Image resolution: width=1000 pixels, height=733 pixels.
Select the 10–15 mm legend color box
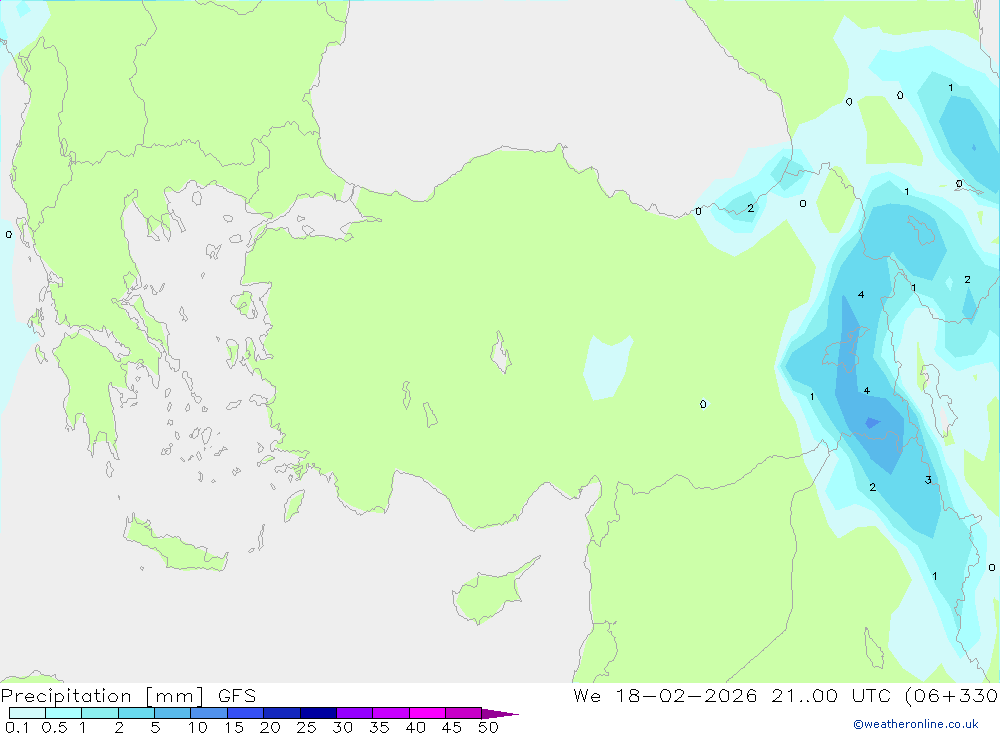209,713
